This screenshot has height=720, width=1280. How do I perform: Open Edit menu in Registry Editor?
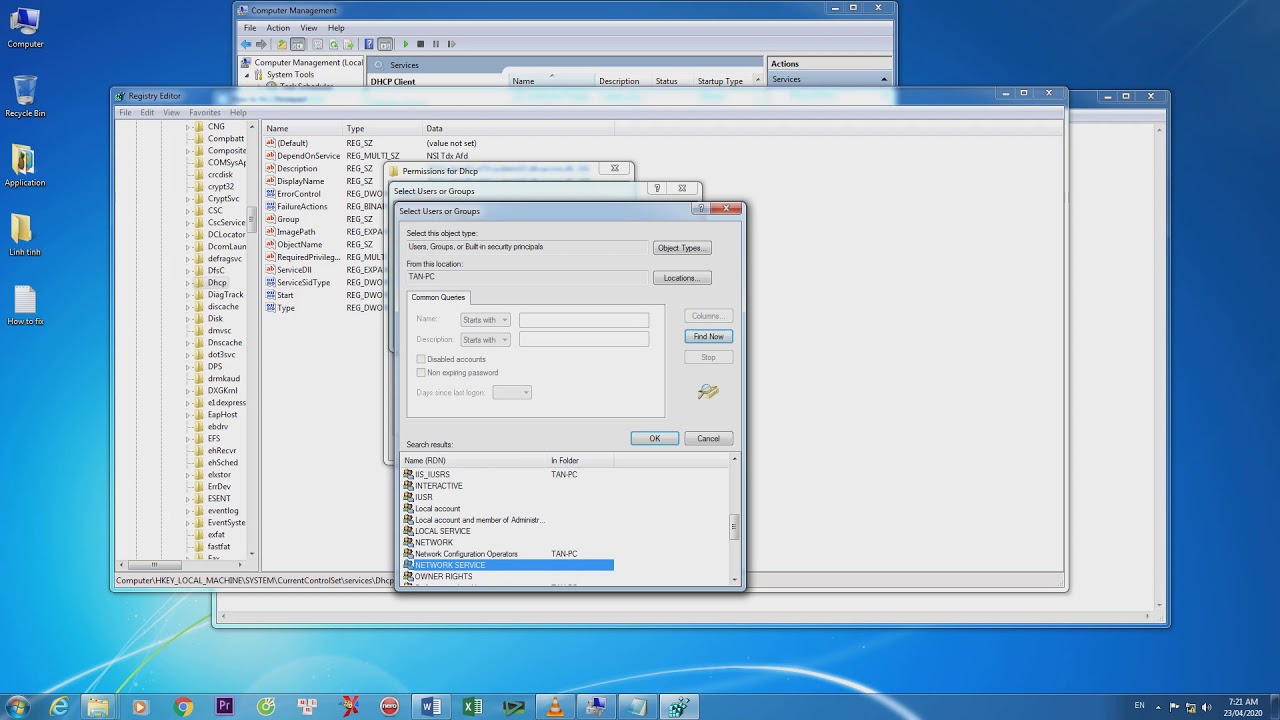[x=147, y=113]
